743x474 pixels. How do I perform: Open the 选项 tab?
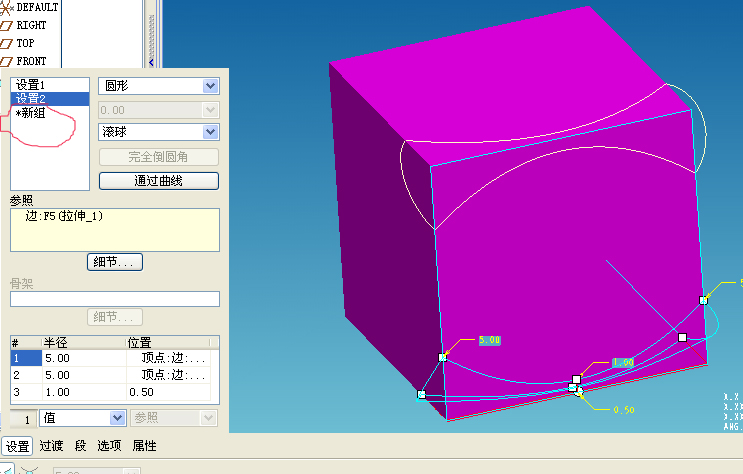coord(109,446)
